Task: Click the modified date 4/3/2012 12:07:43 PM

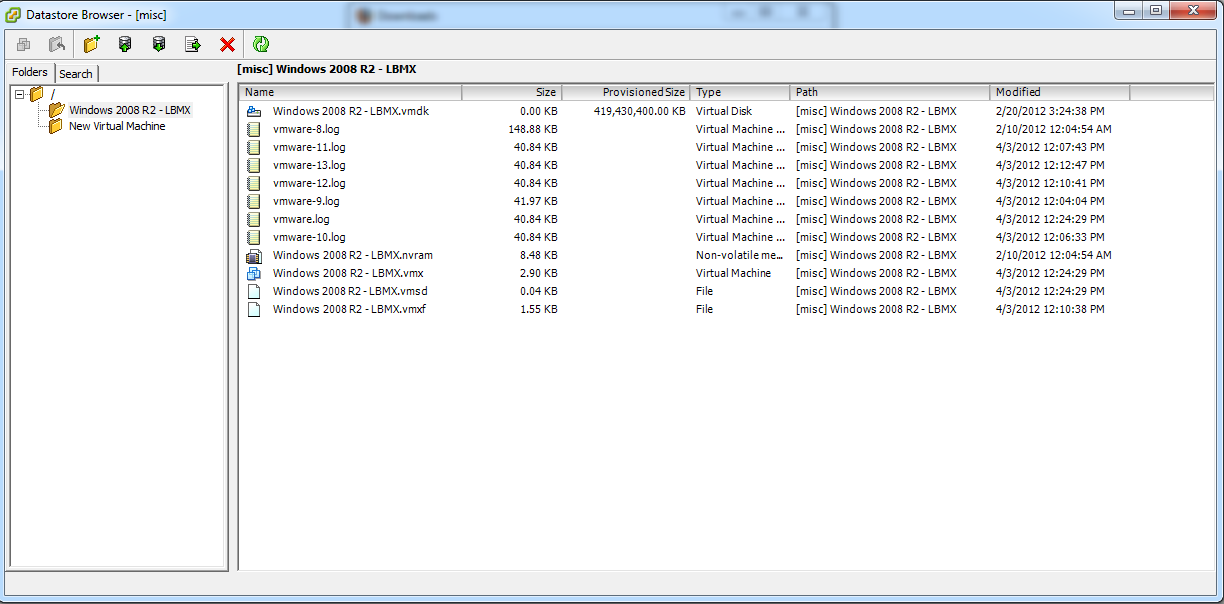Action: [1050, 147]
